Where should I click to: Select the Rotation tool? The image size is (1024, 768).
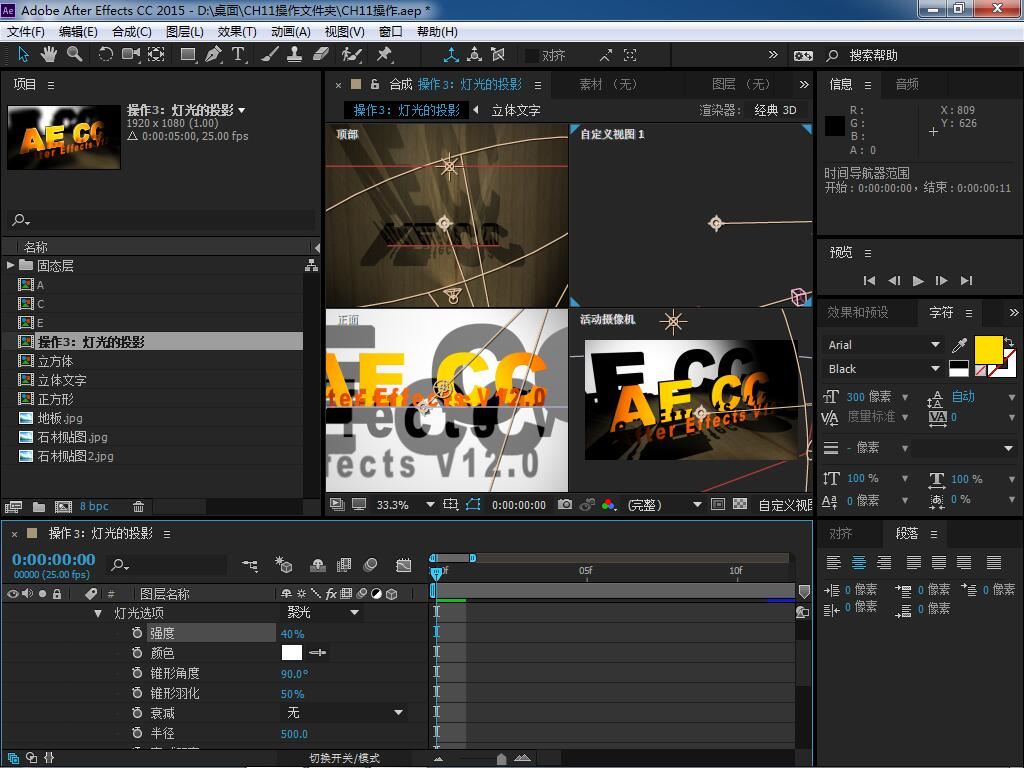pos(105,55)
